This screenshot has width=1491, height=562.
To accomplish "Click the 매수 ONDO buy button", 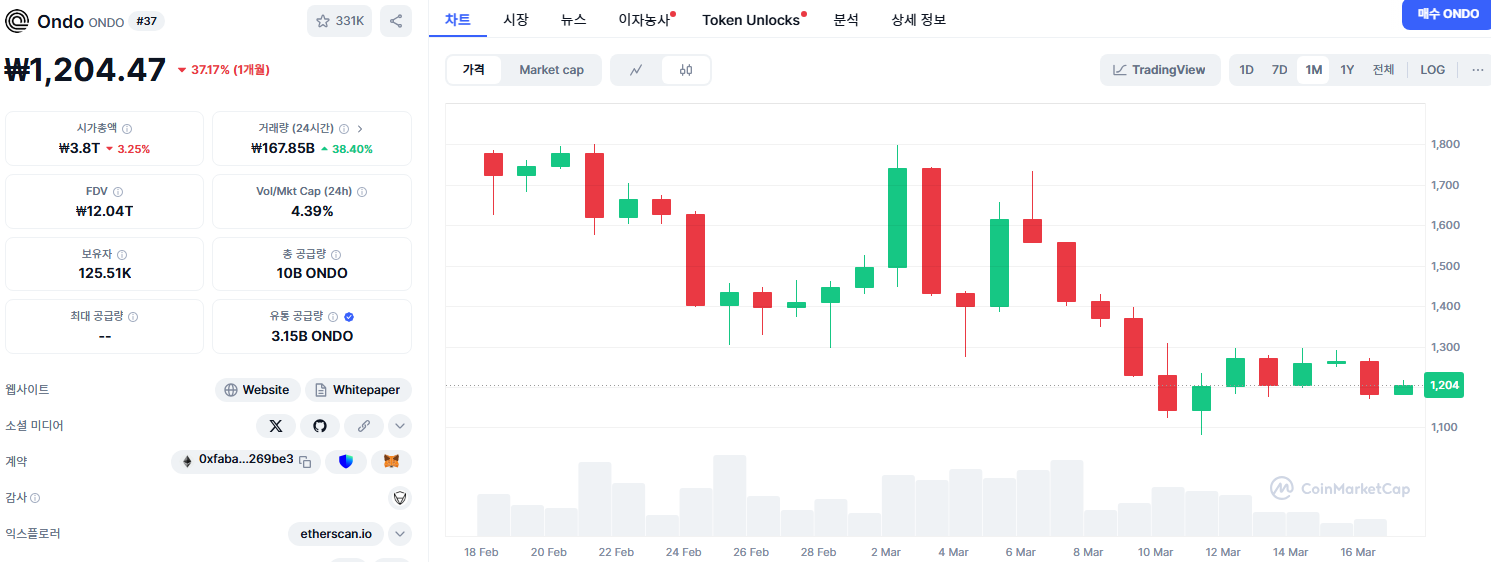I will pos(1446,14).
